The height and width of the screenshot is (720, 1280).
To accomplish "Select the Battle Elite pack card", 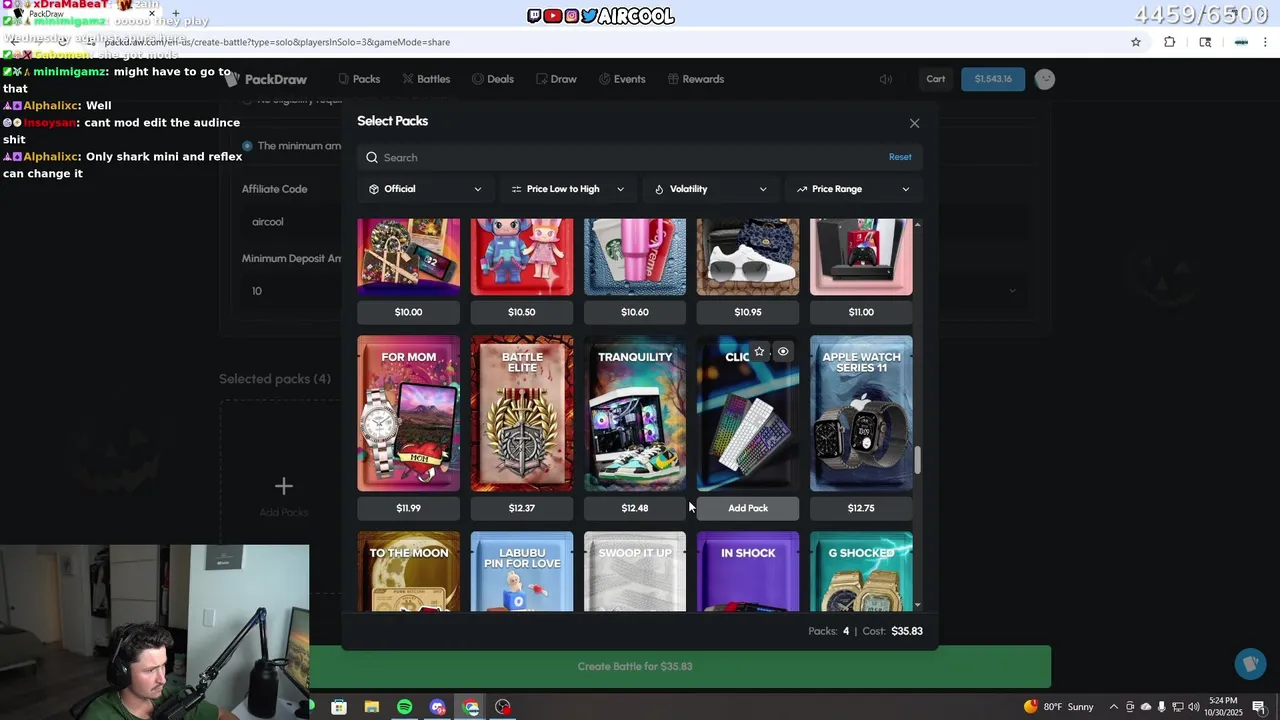I will pyautogui.click(x=522, y=413).
